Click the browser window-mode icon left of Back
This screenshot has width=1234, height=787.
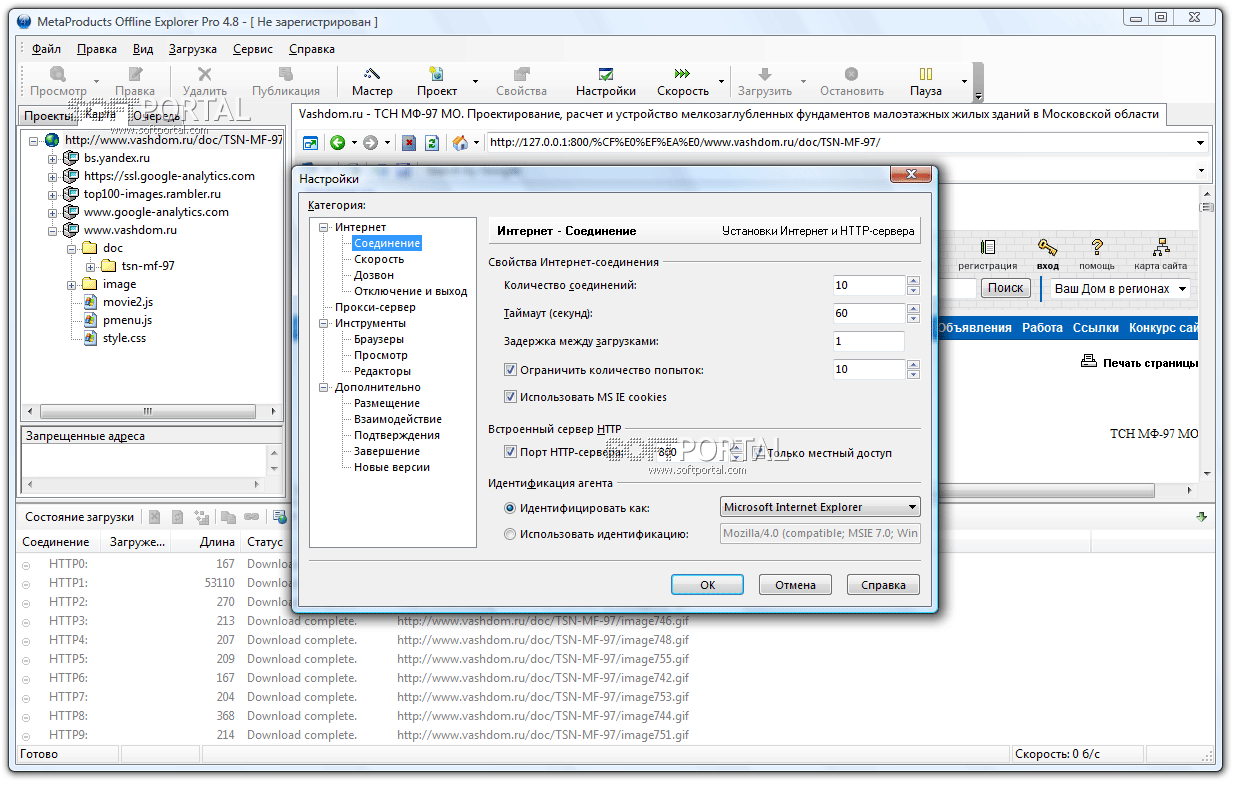pyautogui.click(x=310, y=143)
